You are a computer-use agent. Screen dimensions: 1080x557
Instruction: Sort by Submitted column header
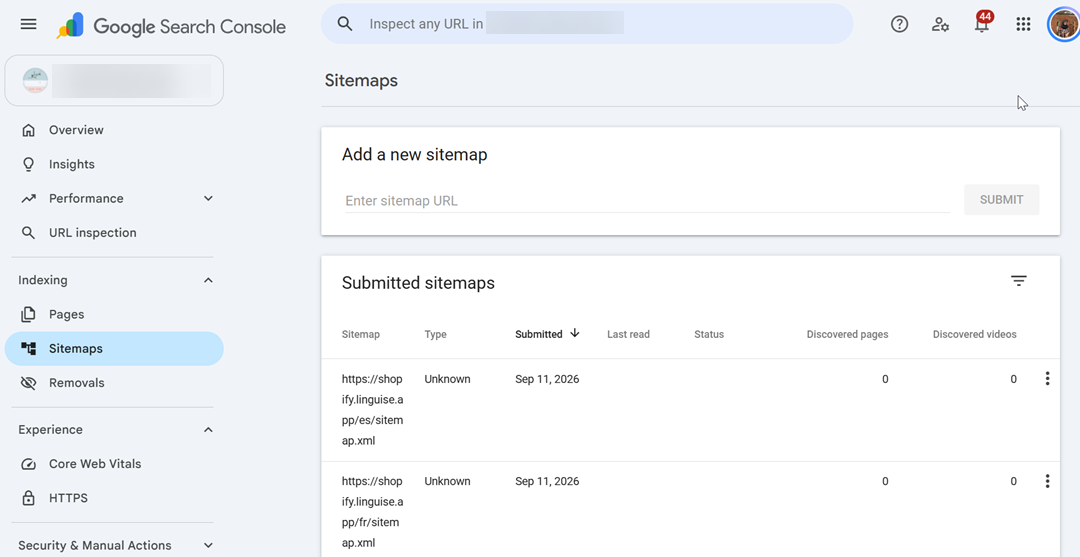[x=539, y=335]
